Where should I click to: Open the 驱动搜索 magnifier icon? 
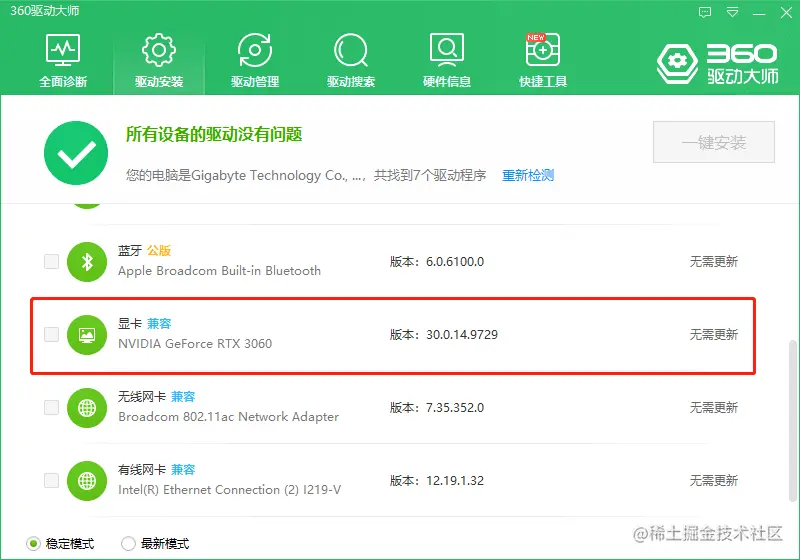[351, 50]
